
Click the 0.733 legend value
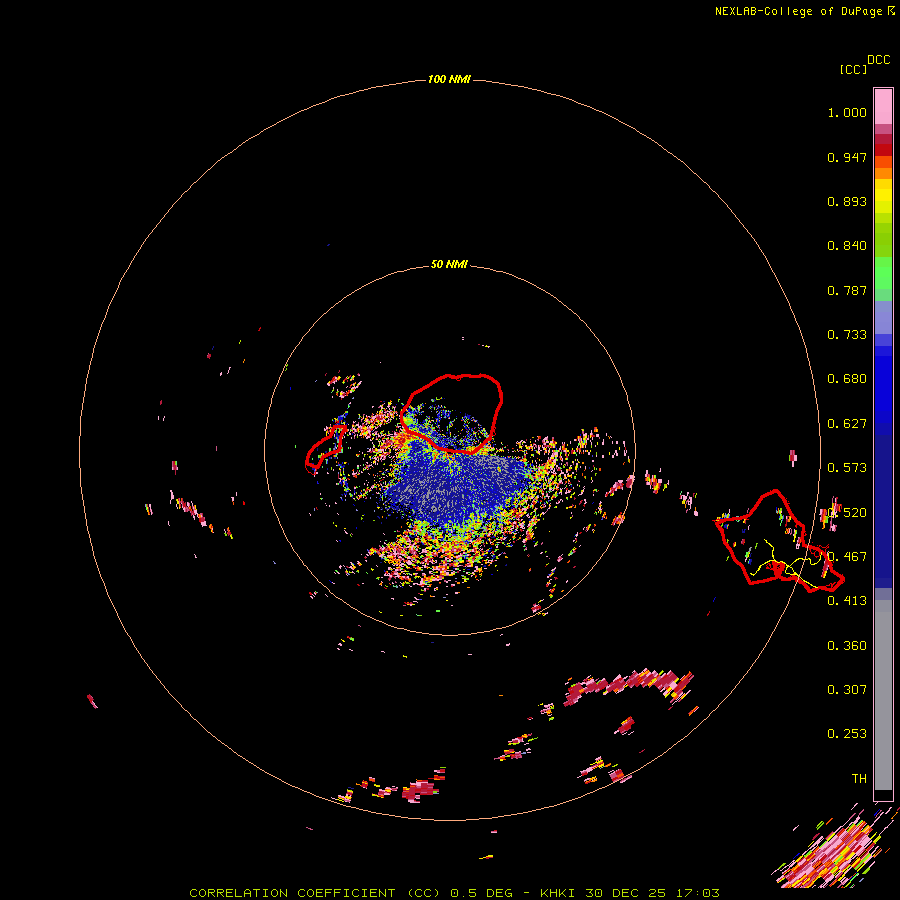(847, 335)
